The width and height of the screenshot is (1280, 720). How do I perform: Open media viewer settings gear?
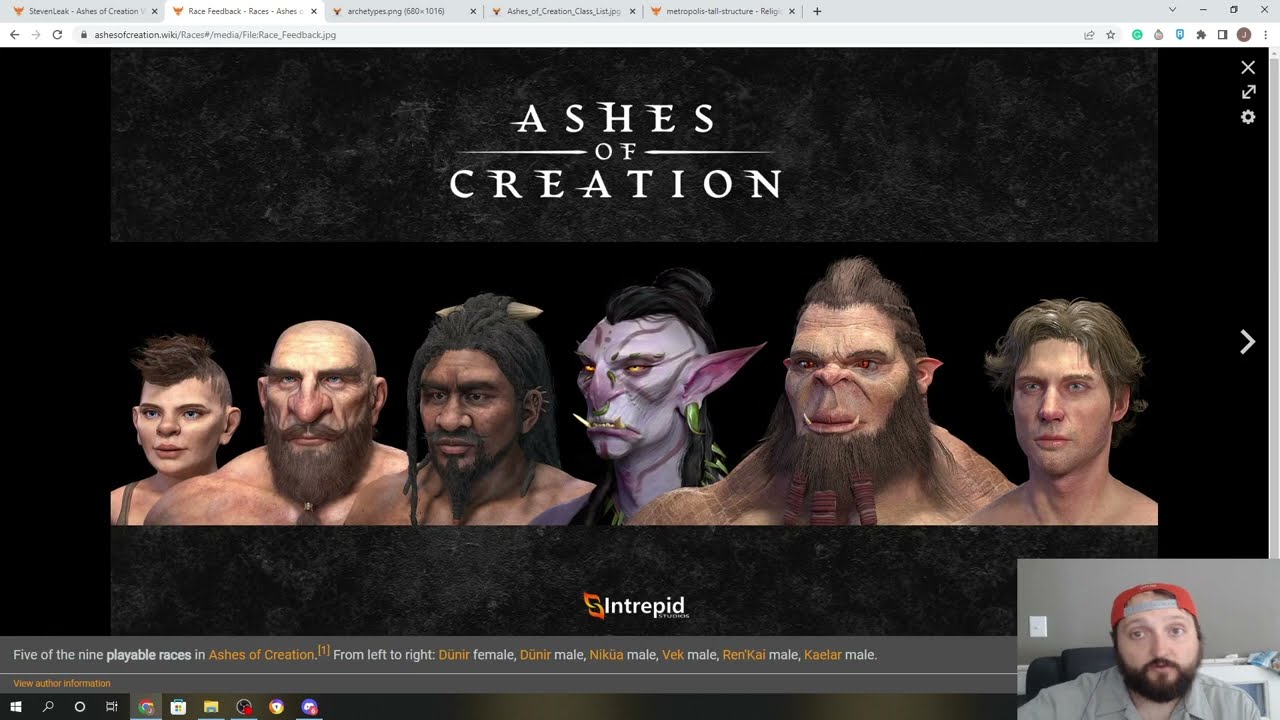point(1248,117)
